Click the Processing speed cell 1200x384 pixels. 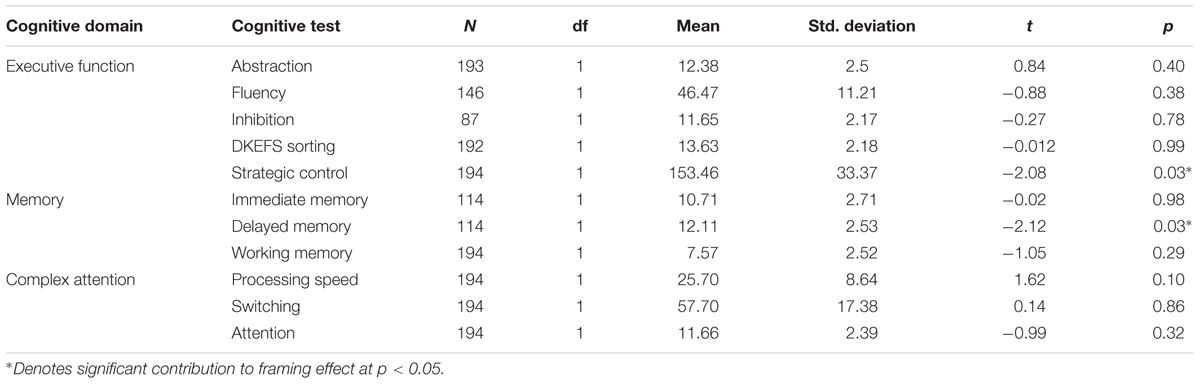tap(288, 277)
